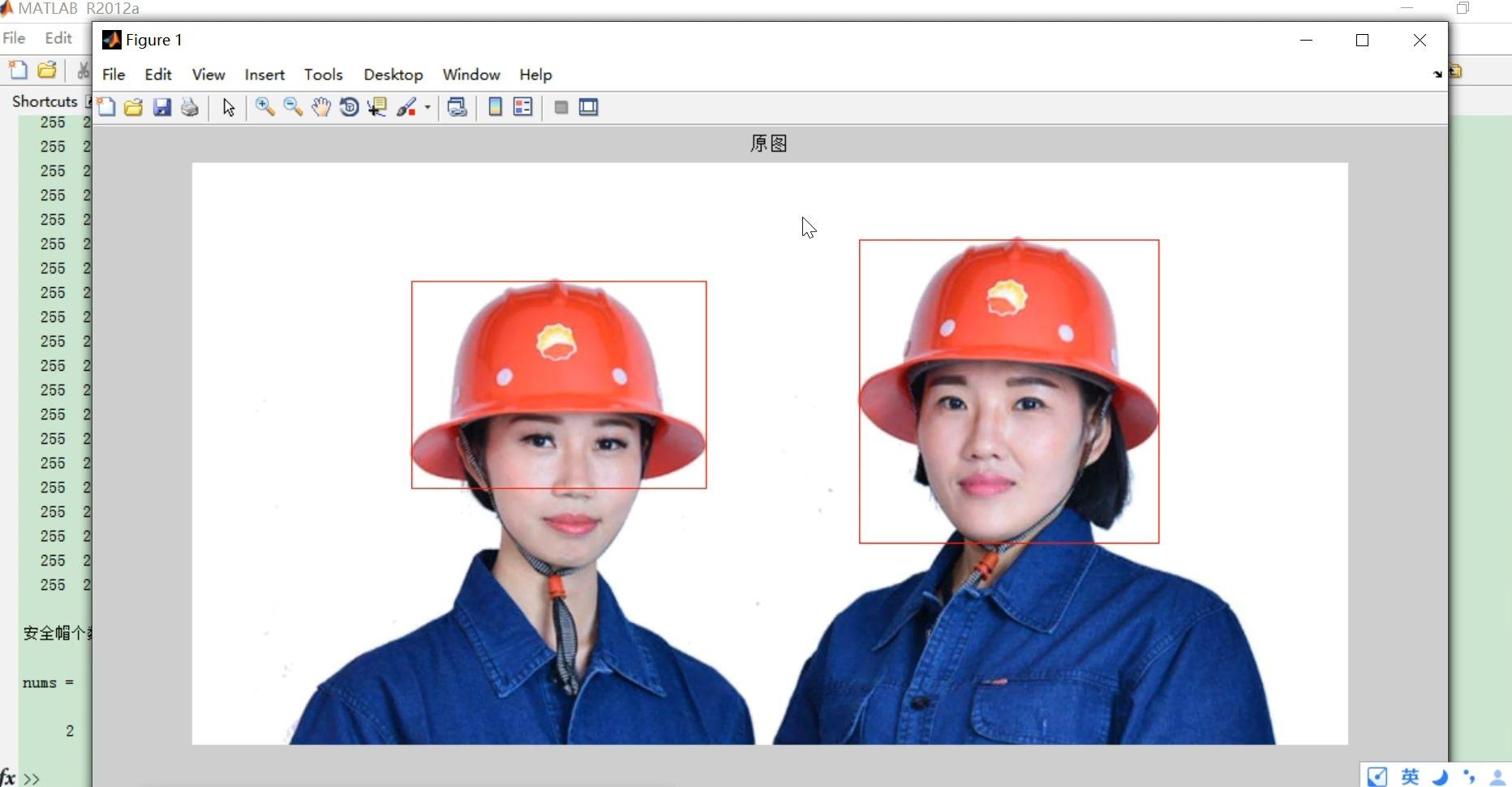Insert a colorbar using the toolbar icon

pos(495,107)
